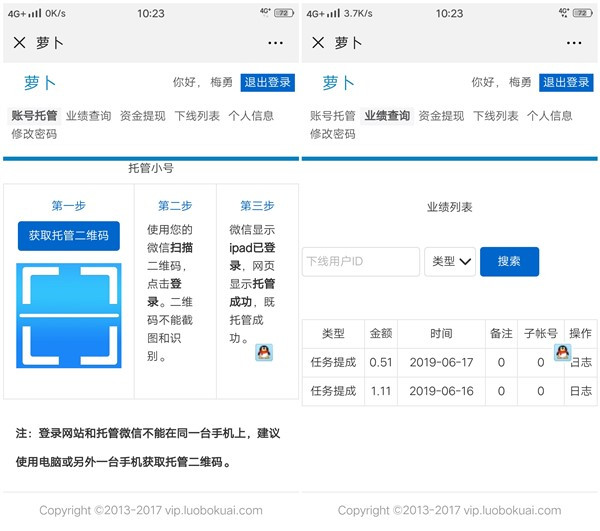Select 修改密码 tab on left screen
Image resolution: width=600 pixels, height=531 pixels.
[x=34, y=134]
